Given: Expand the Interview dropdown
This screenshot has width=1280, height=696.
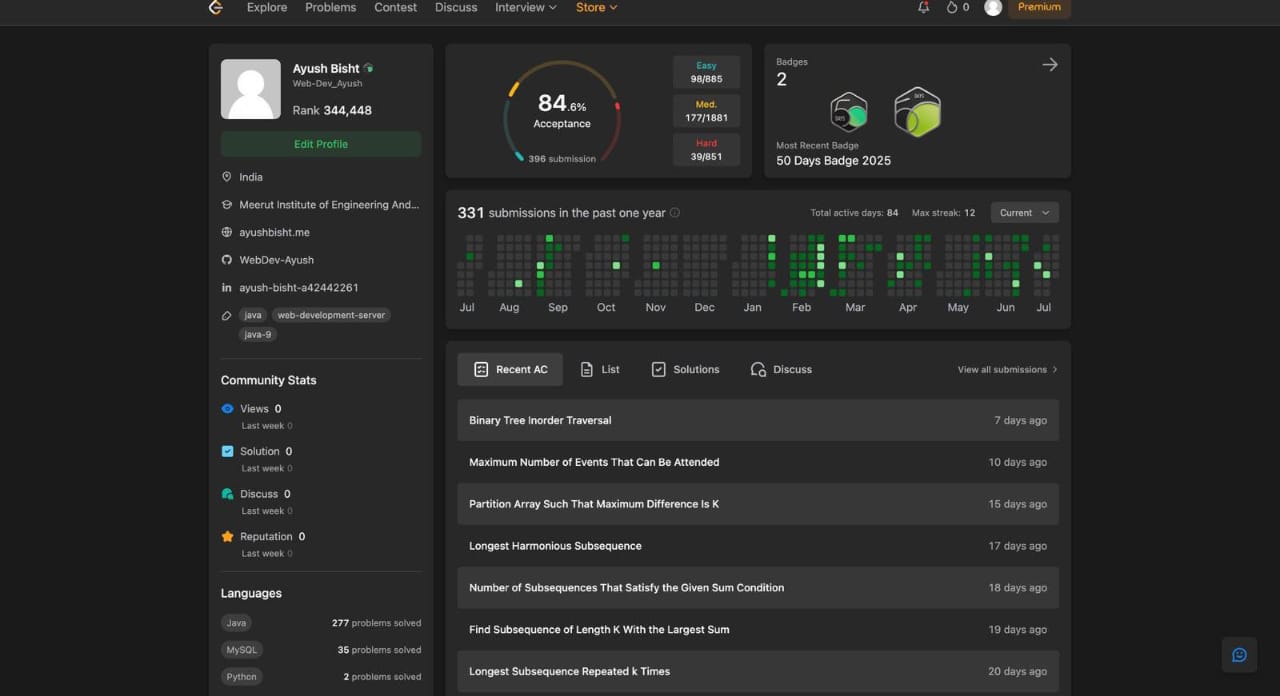Looking at the screenshot, I should (x=524, y=7).
